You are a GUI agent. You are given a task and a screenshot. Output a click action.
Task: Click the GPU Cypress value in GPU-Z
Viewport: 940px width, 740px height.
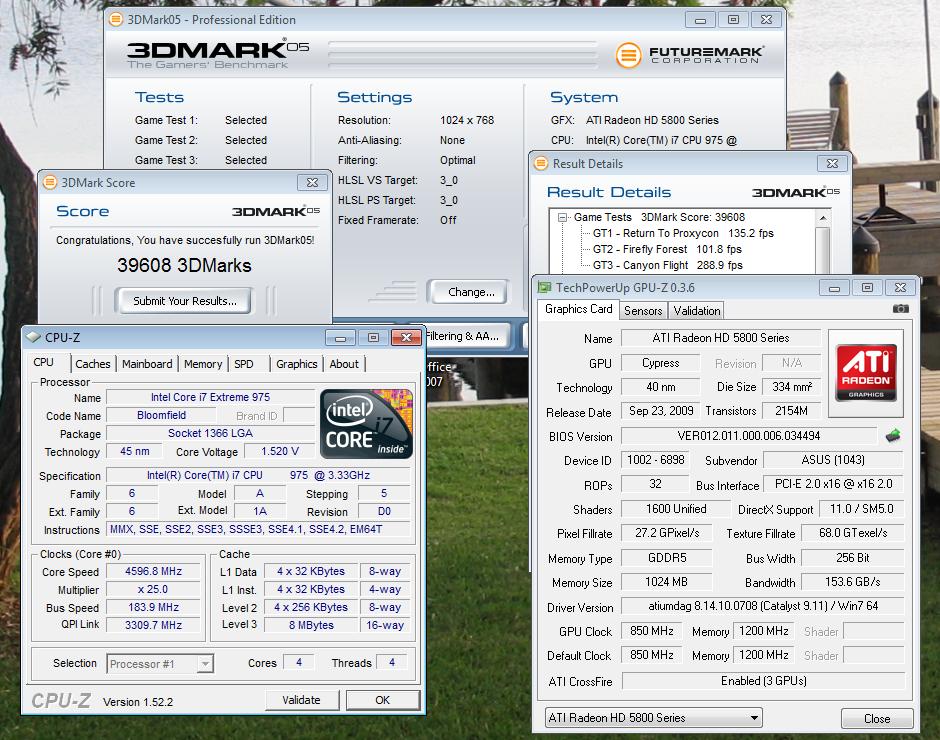tap(660, 363)
